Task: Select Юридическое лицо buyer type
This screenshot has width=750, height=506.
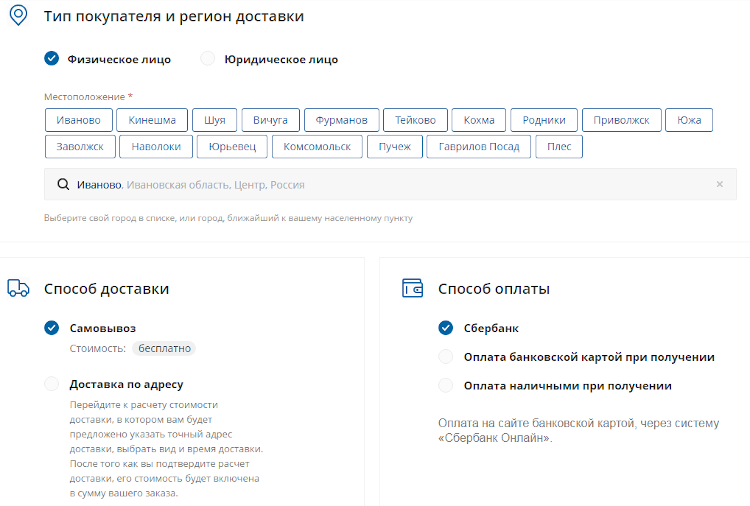Action: point(208,59)
